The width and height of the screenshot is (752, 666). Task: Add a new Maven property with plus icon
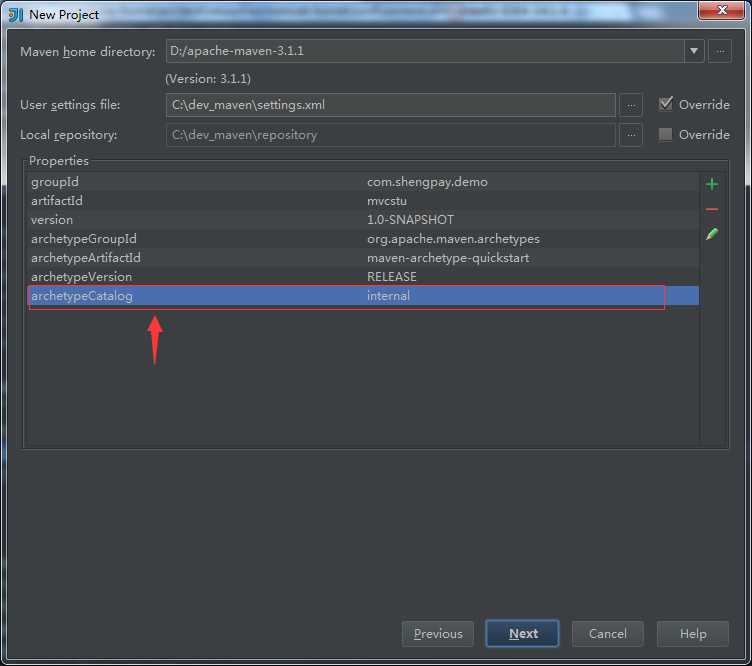[712, 184]
